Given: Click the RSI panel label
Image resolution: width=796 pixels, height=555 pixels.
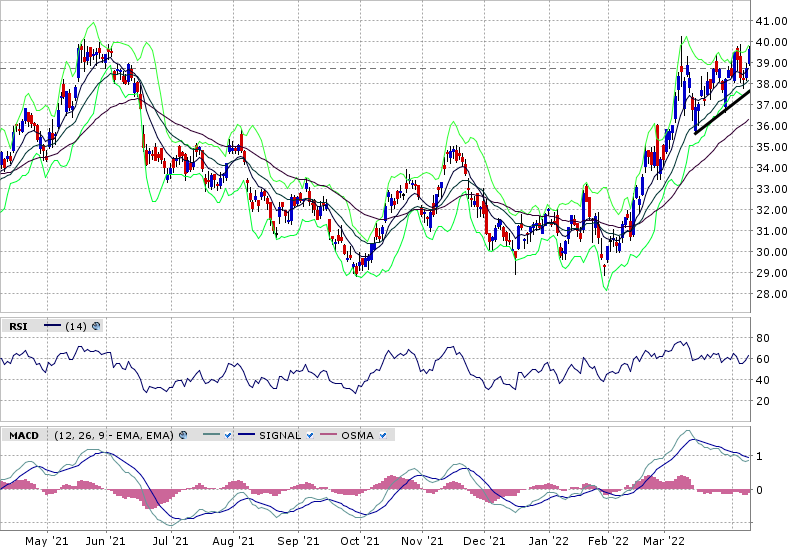Looking at the screenshot, I should tap(18, 326).
